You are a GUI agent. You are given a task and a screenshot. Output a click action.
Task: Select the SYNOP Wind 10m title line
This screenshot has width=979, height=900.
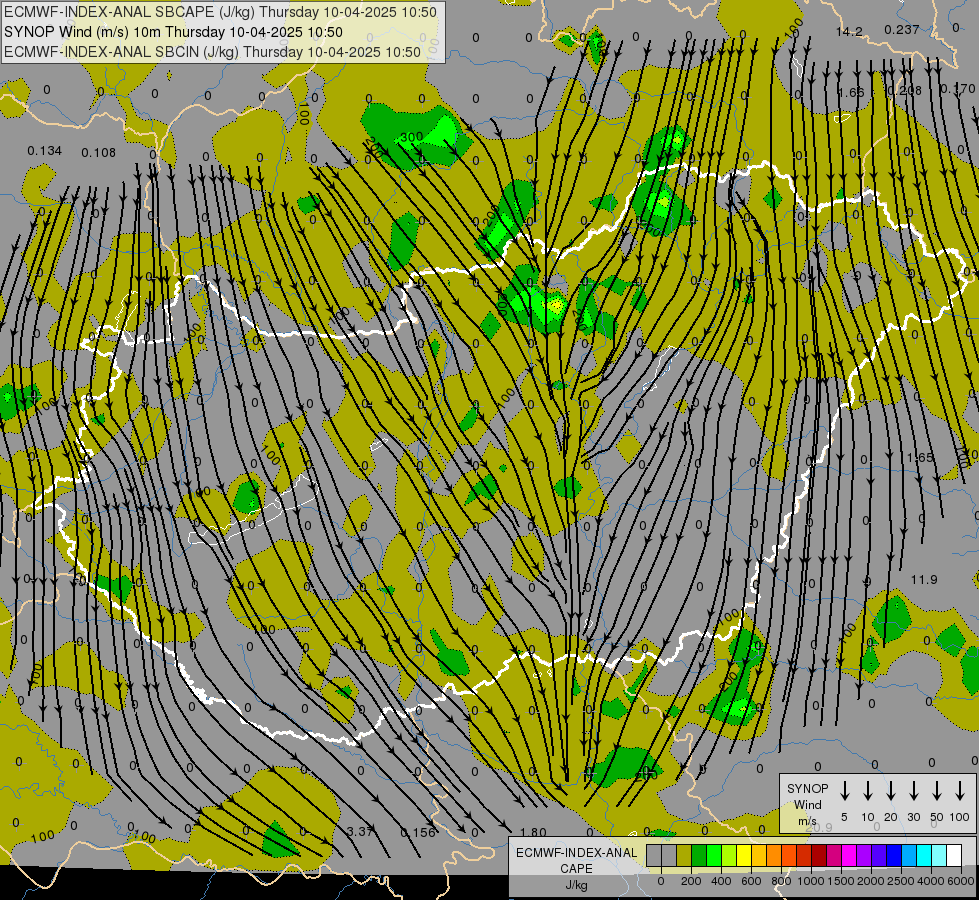tap(173, 32)
